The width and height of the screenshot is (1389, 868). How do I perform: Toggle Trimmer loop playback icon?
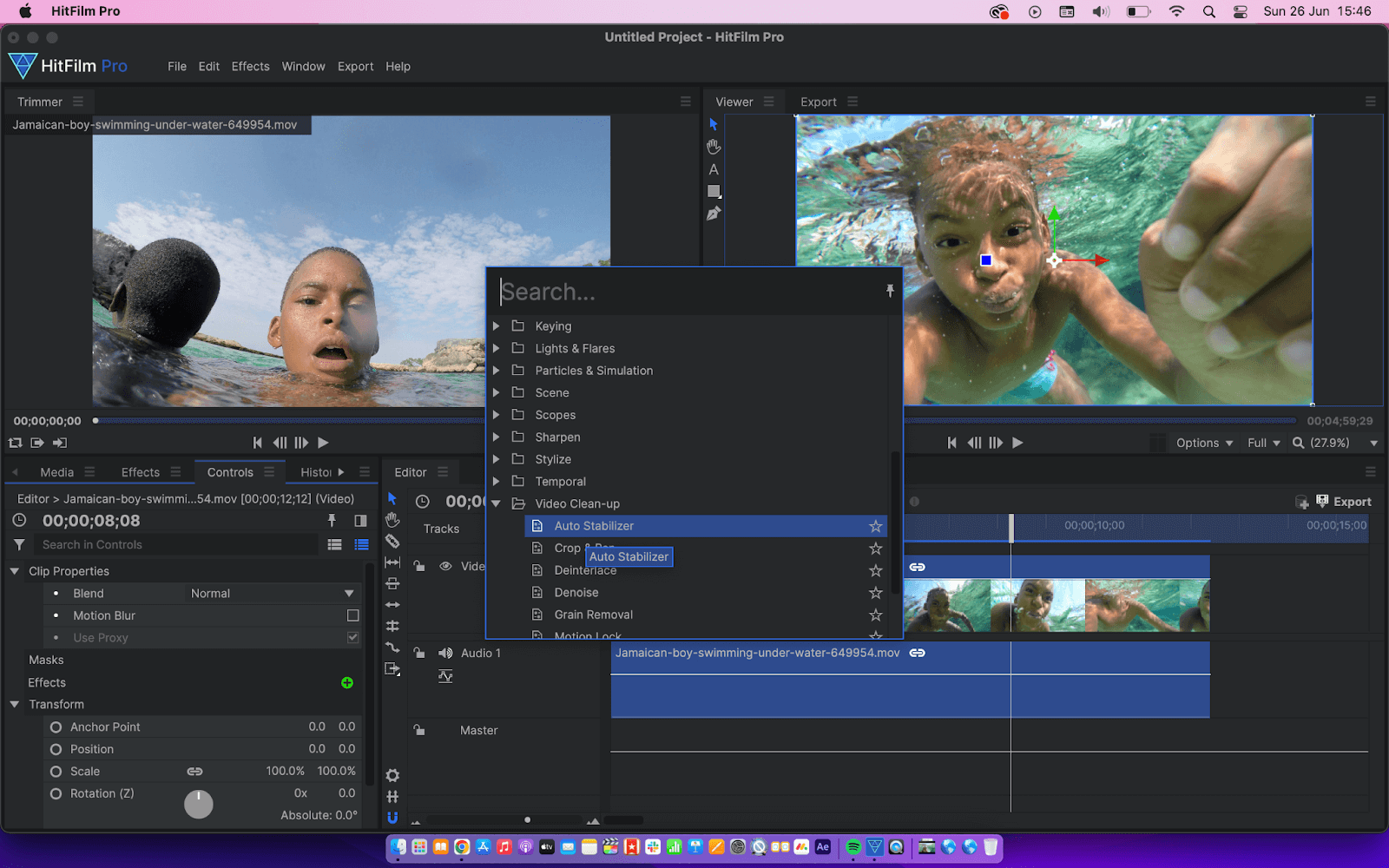[x=15, y=443]
